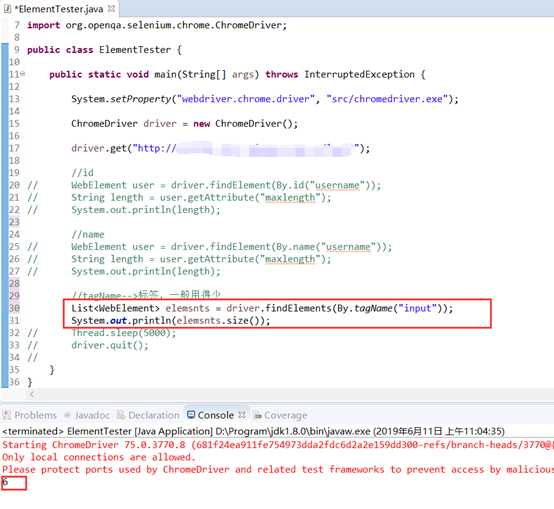Click line number 23 in the editor gutter
The image size is (554, 509).
coord(14,222)
